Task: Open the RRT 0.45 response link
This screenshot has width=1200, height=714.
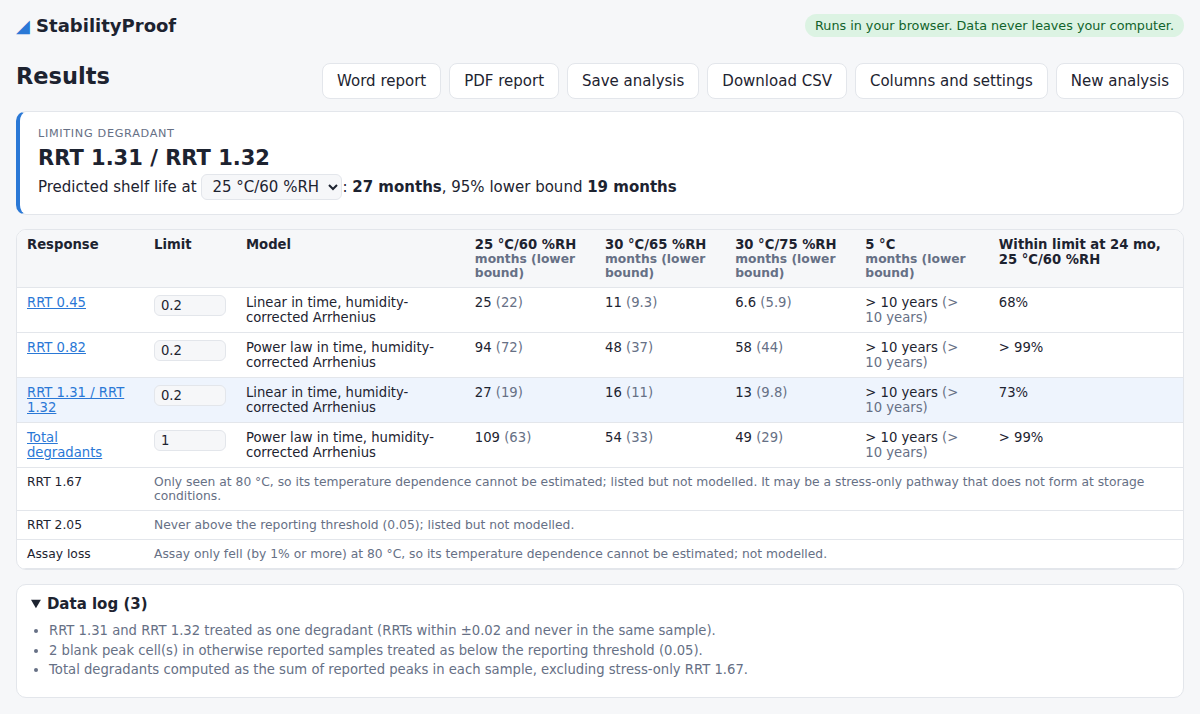Action: coord(56,302)
